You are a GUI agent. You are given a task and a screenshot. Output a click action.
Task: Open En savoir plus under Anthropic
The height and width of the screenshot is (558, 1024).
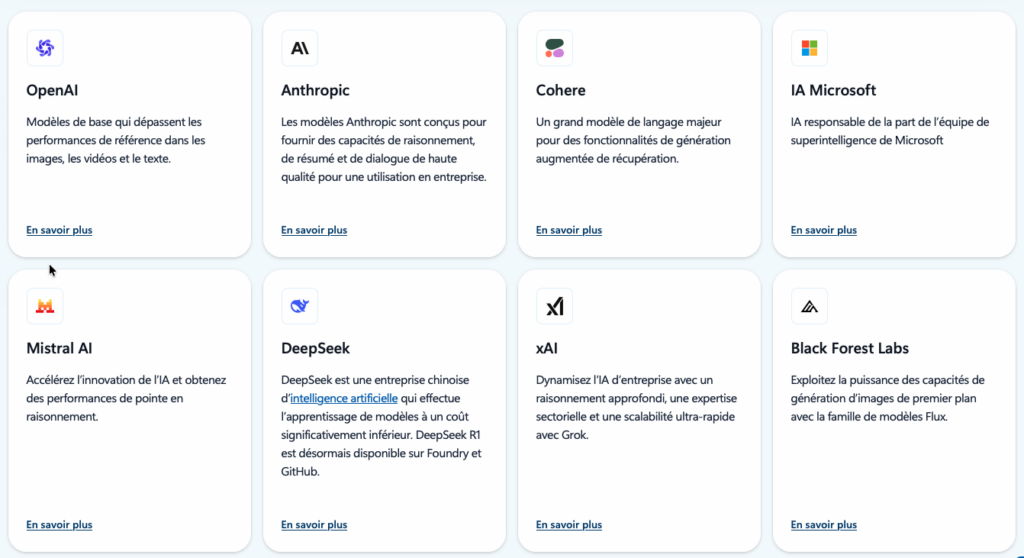tap(314, 230)
